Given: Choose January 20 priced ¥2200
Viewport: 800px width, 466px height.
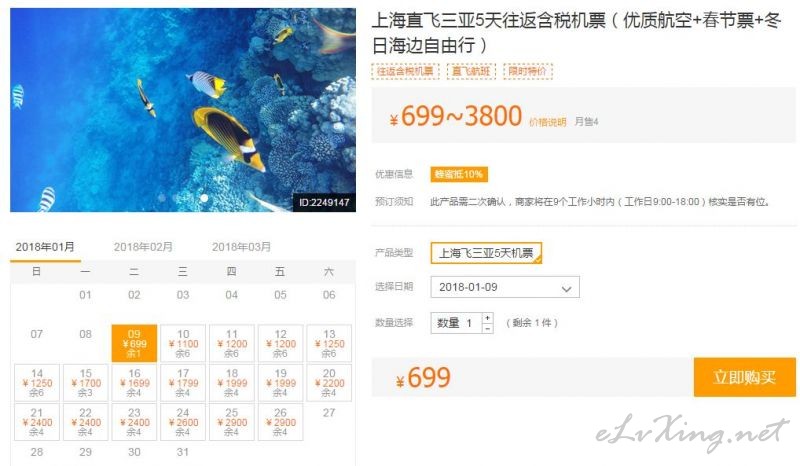Looking at the screenshot, I should pyautogui.click(x=329, y=383).
